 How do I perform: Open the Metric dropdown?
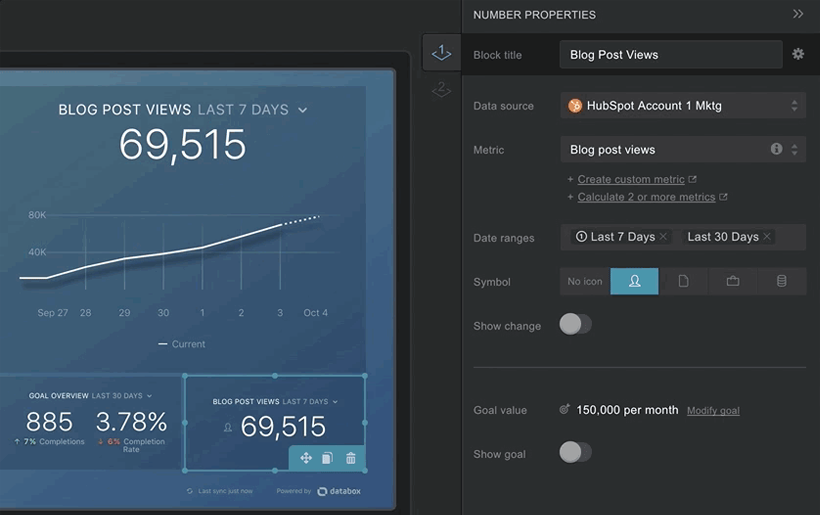(x=683, y=150)
